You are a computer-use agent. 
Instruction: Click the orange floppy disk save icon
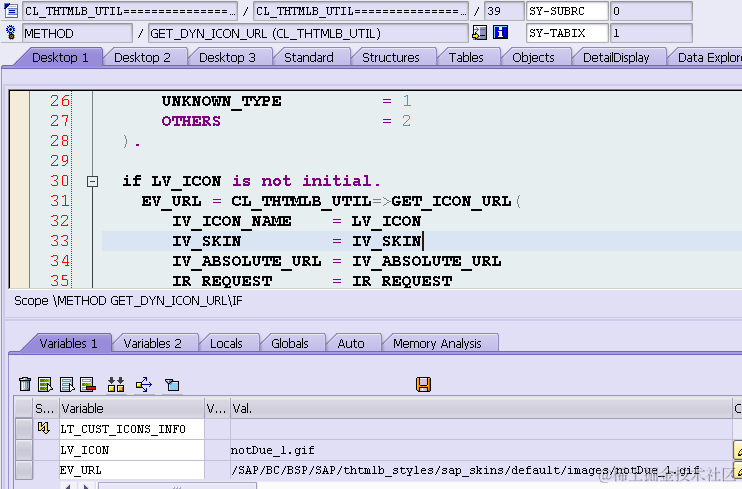(424, 384)
